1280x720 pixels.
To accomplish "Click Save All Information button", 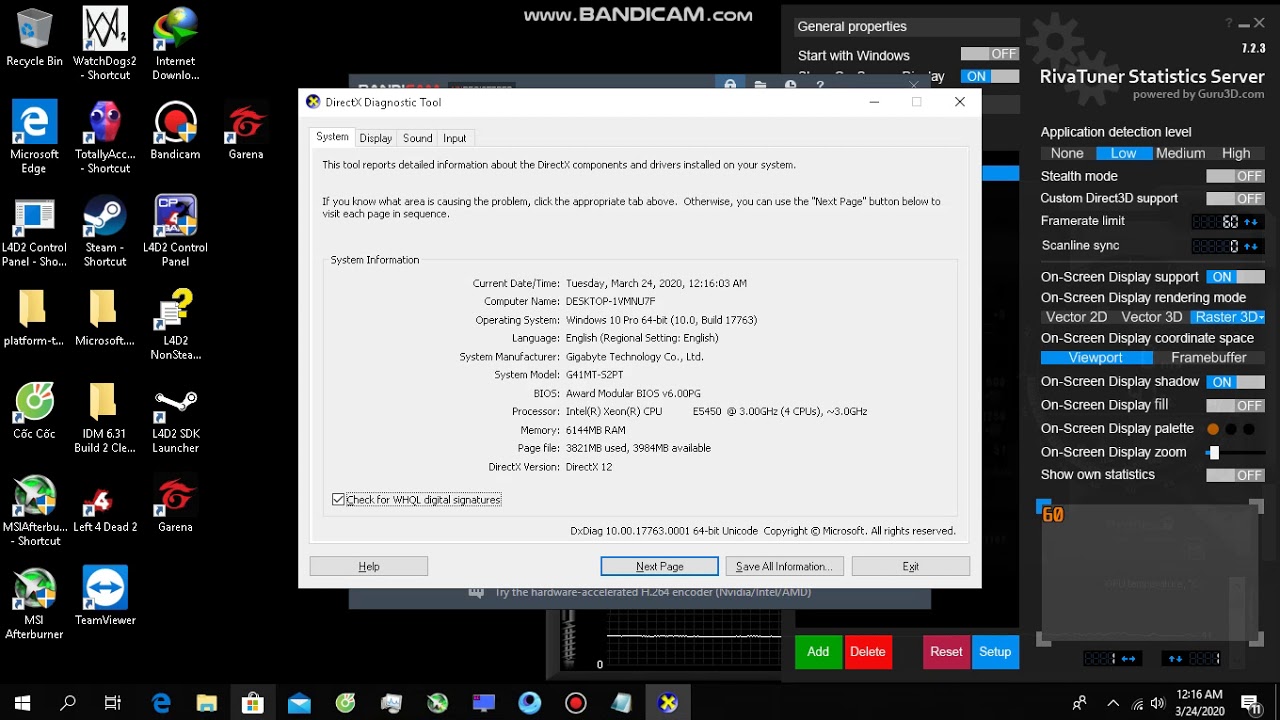I will coord(784,566).
